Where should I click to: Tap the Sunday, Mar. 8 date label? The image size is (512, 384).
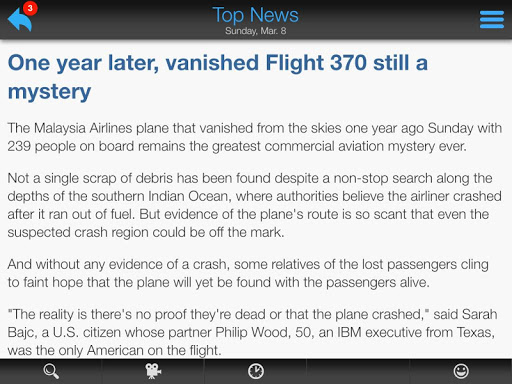click(256, 31)
